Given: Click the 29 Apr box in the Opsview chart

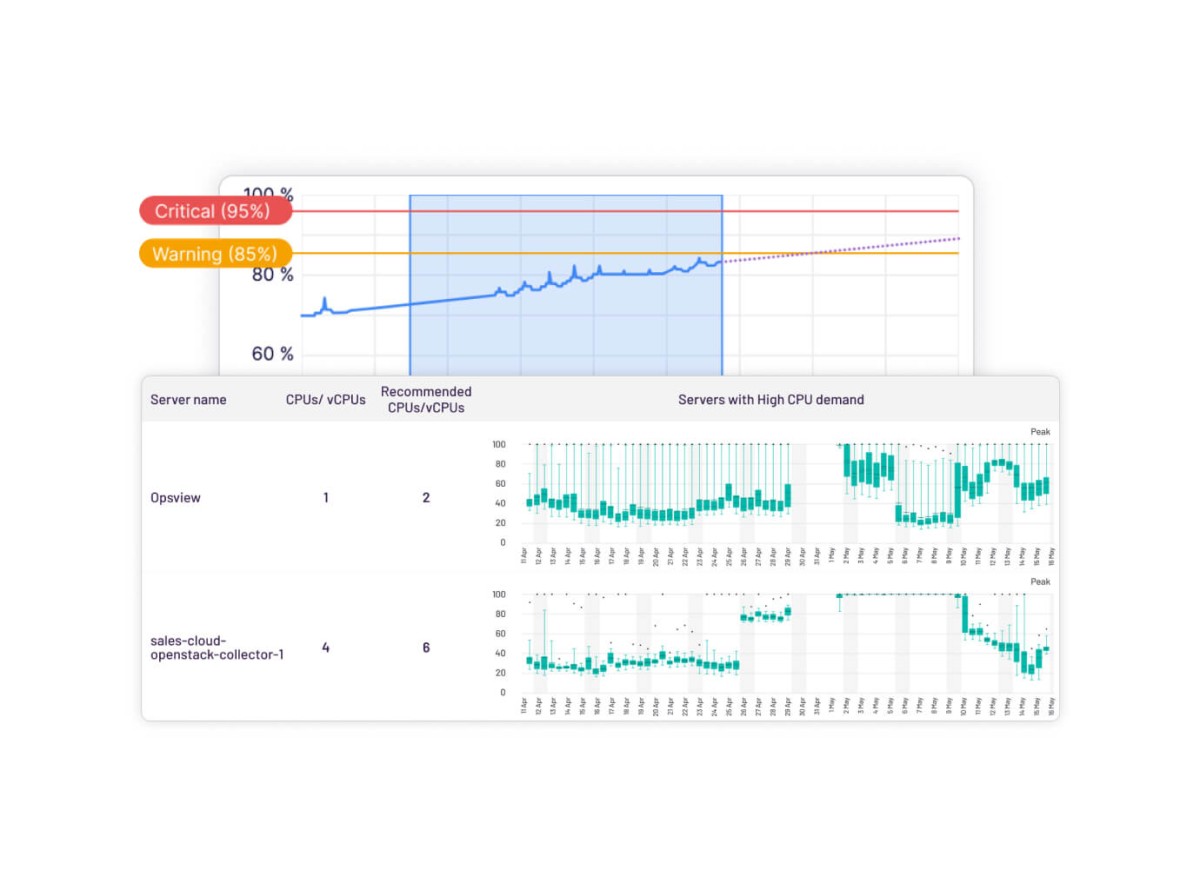Looking at the screenshot, I should pyautogui.click(x=788, y=497).
